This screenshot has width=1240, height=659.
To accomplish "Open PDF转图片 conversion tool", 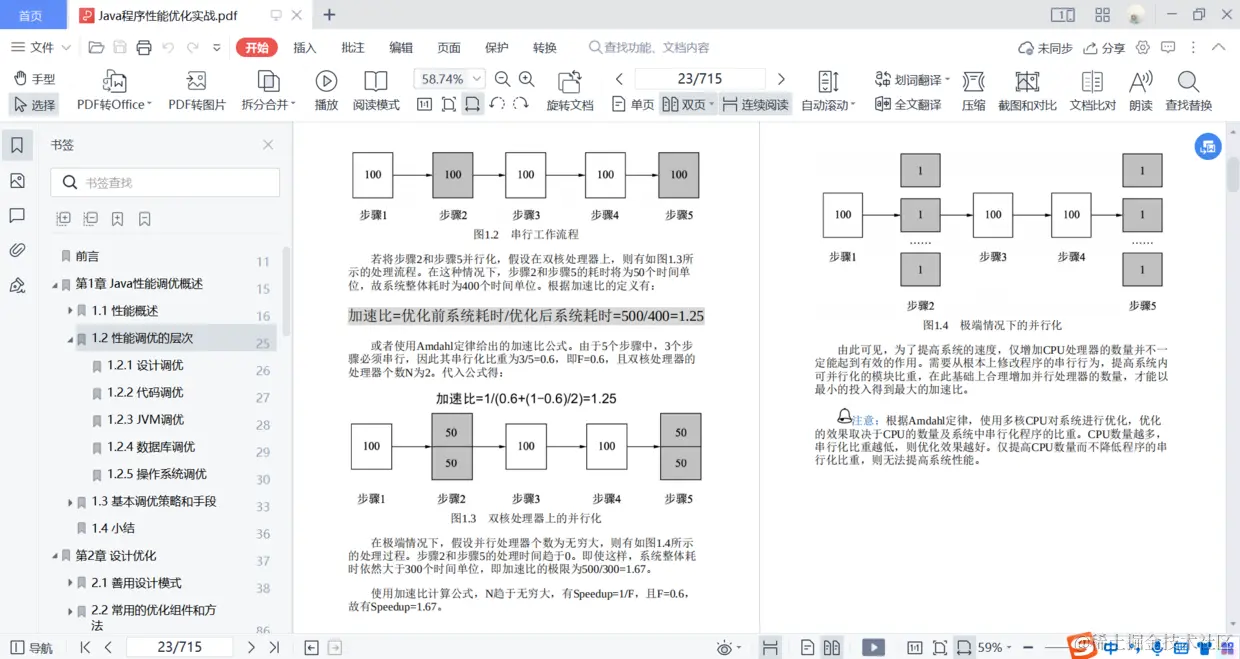I will coord(197,92).
